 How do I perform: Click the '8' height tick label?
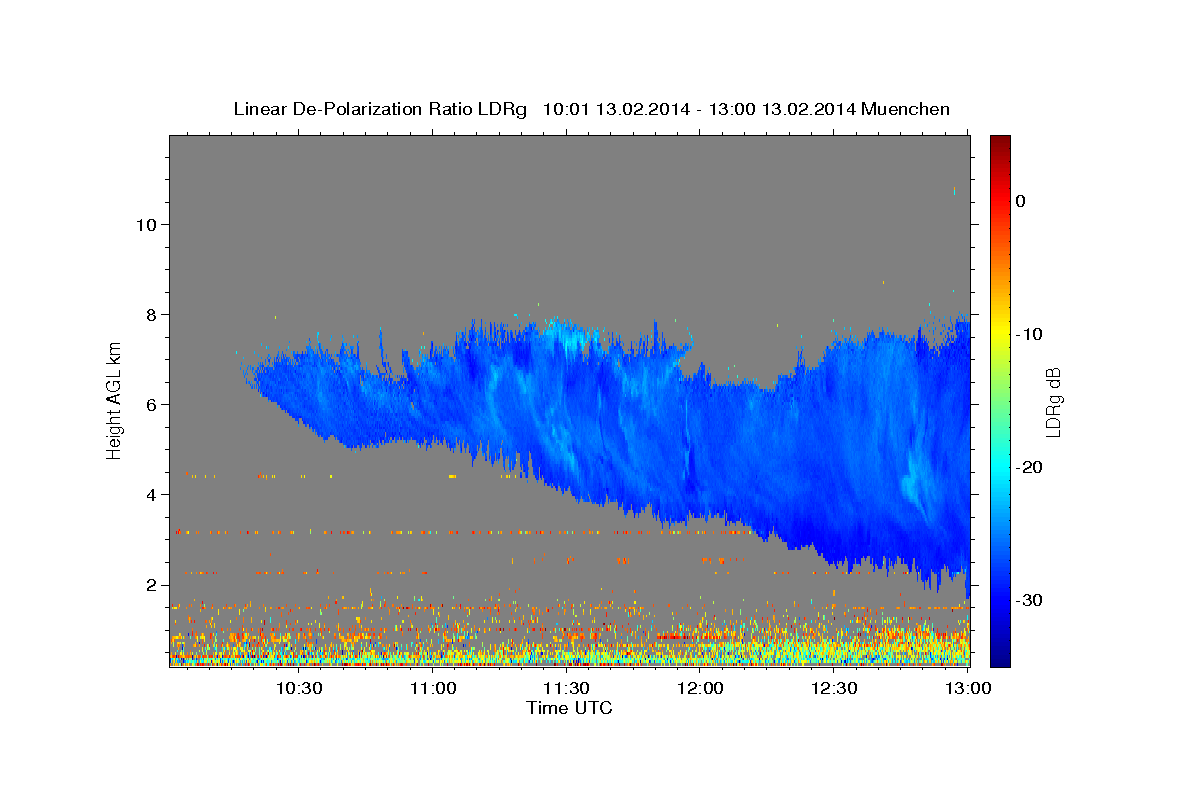click(151, 314)
